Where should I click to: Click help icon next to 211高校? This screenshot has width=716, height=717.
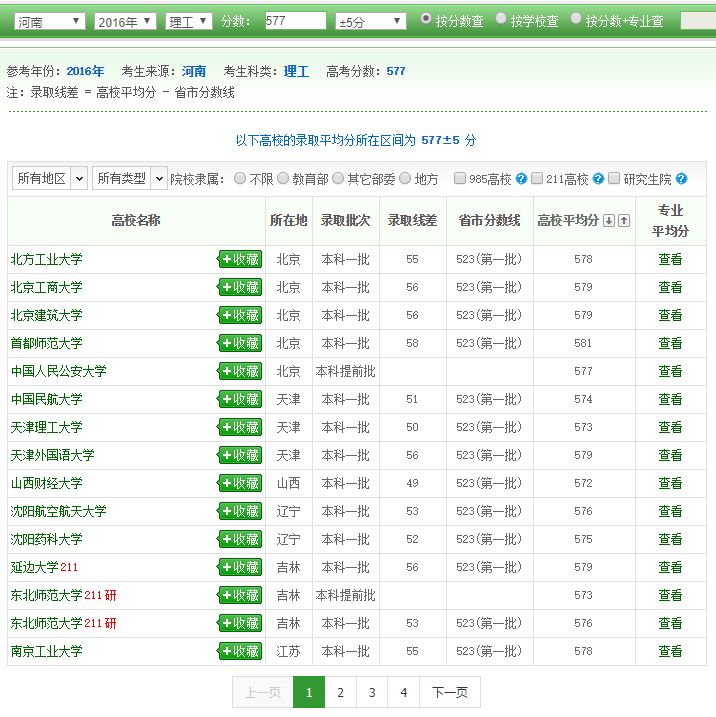(598, 179)
